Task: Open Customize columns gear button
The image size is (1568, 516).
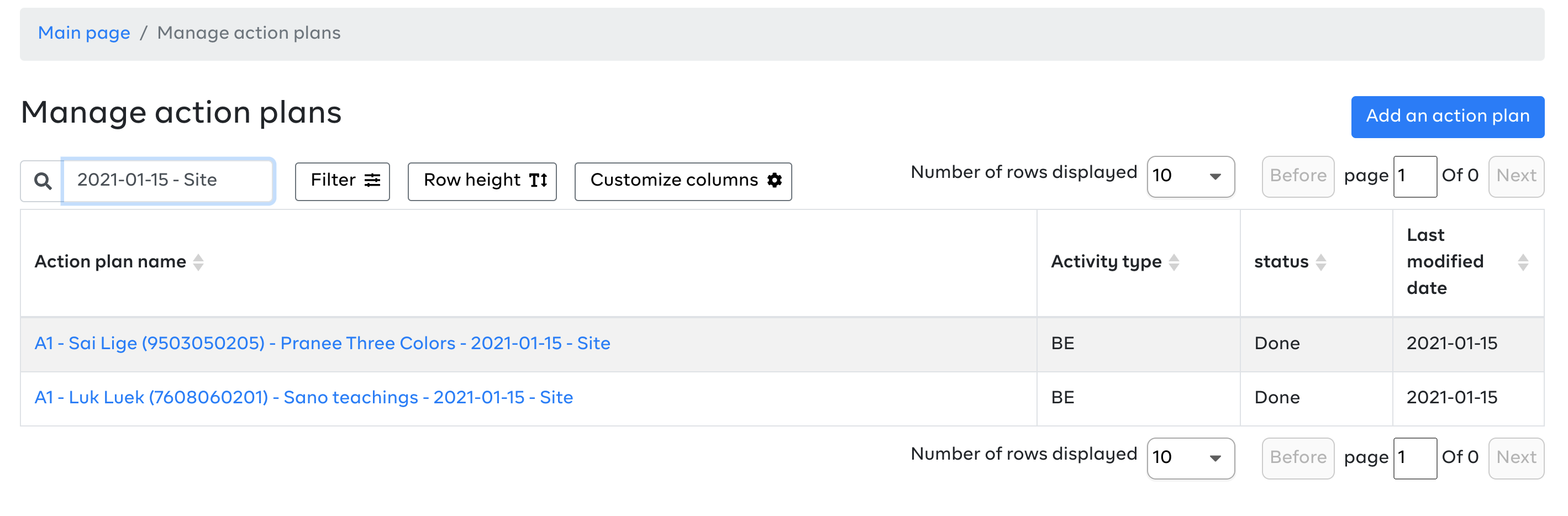Action: 683,181
